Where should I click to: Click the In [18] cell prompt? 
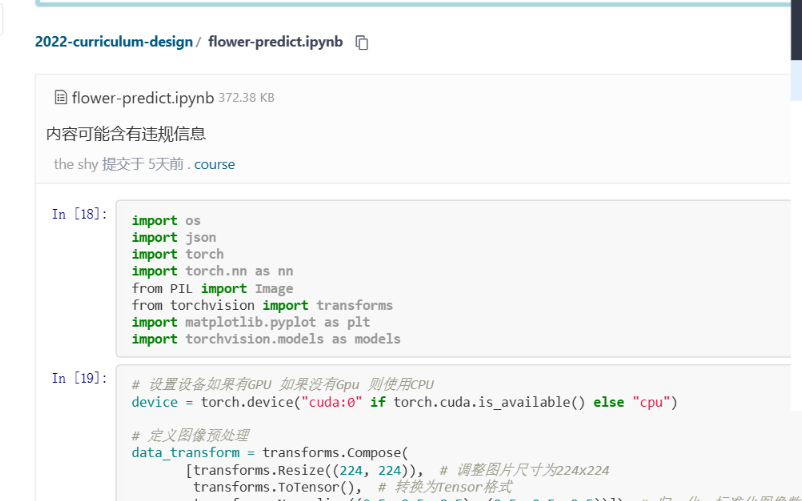(80, 214)
